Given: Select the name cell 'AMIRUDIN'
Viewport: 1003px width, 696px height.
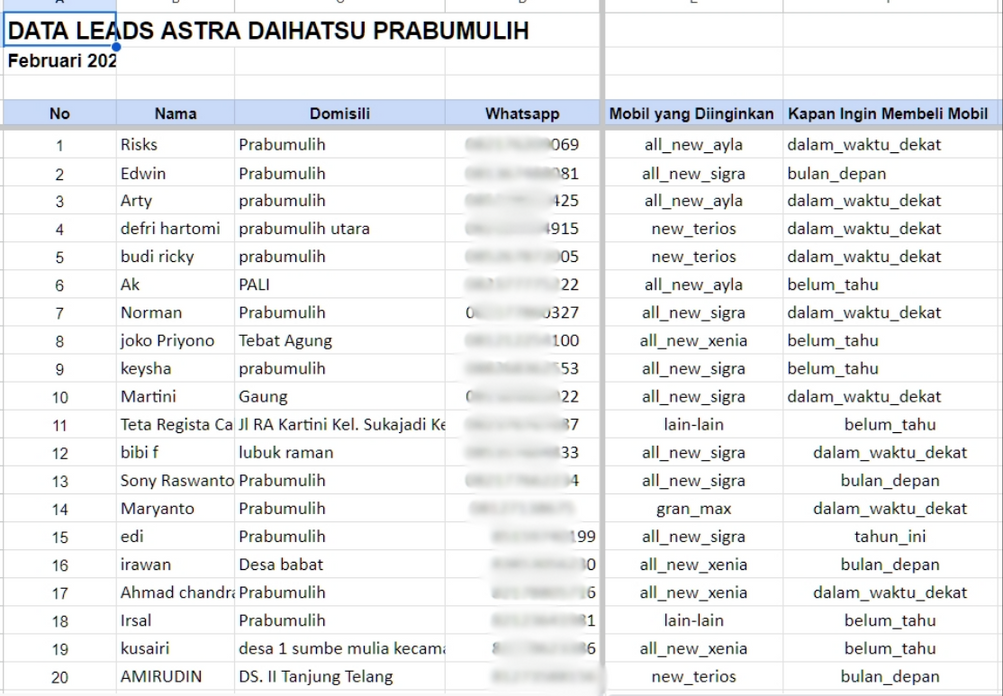Looking at the screenshot, I should pos(175,677).
